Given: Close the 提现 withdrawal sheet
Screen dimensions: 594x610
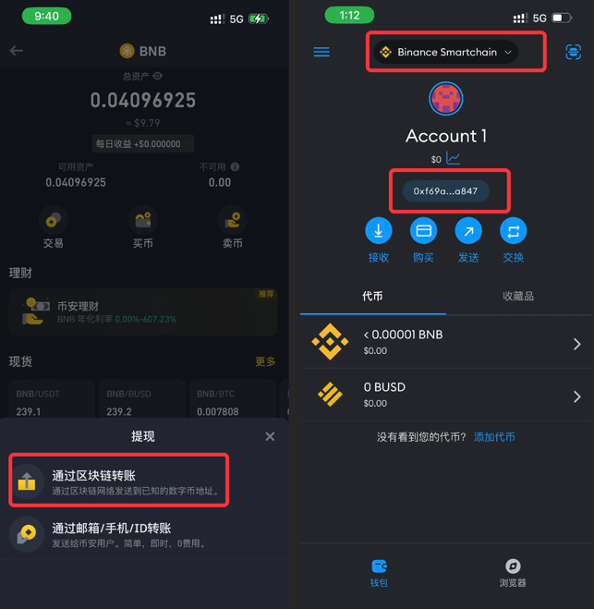Looking at the screenshot, I should coord(270,436).
